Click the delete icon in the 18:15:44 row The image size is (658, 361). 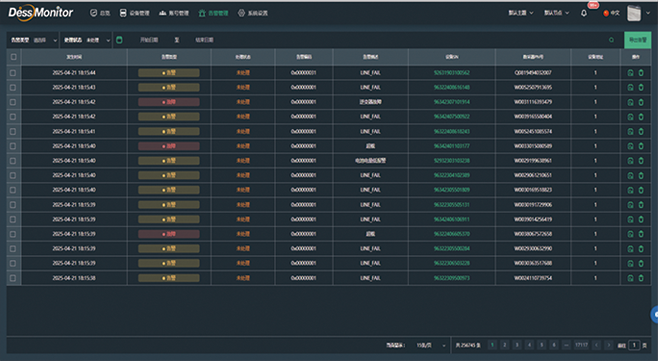641,73
